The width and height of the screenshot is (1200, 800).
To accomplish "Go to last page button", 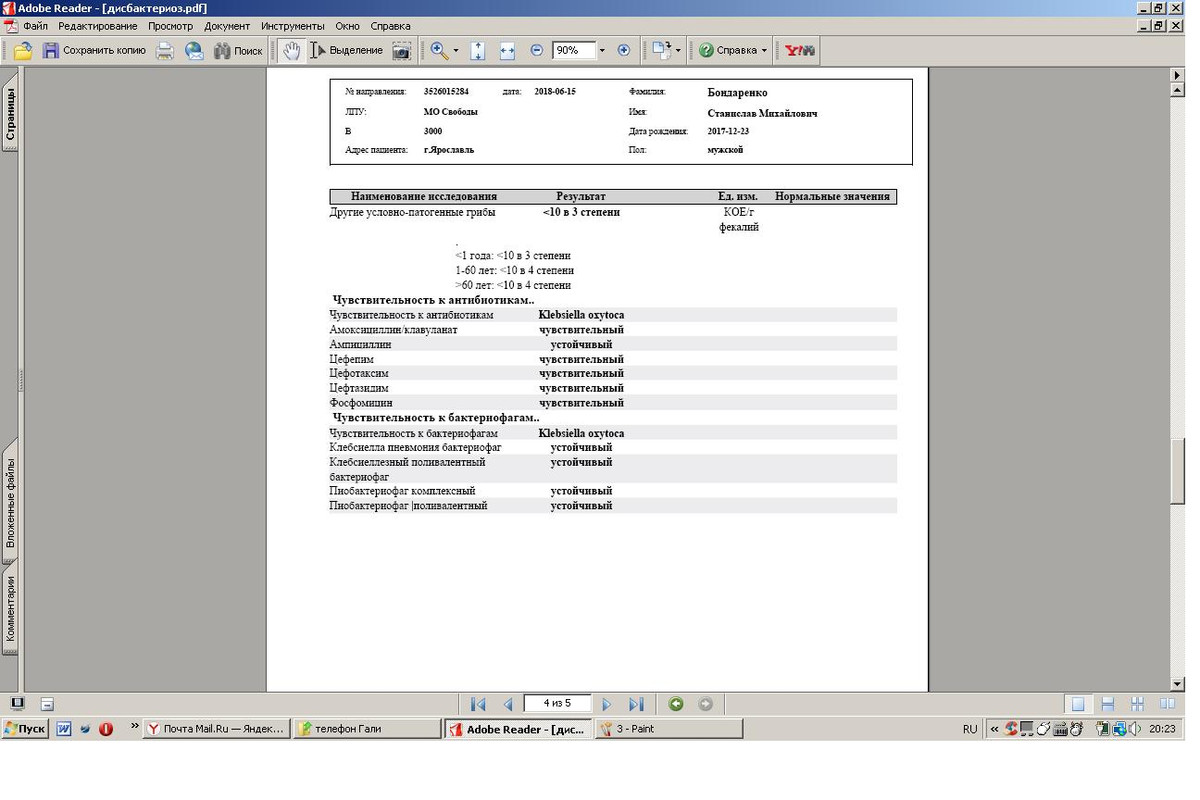I will (635, 704).
